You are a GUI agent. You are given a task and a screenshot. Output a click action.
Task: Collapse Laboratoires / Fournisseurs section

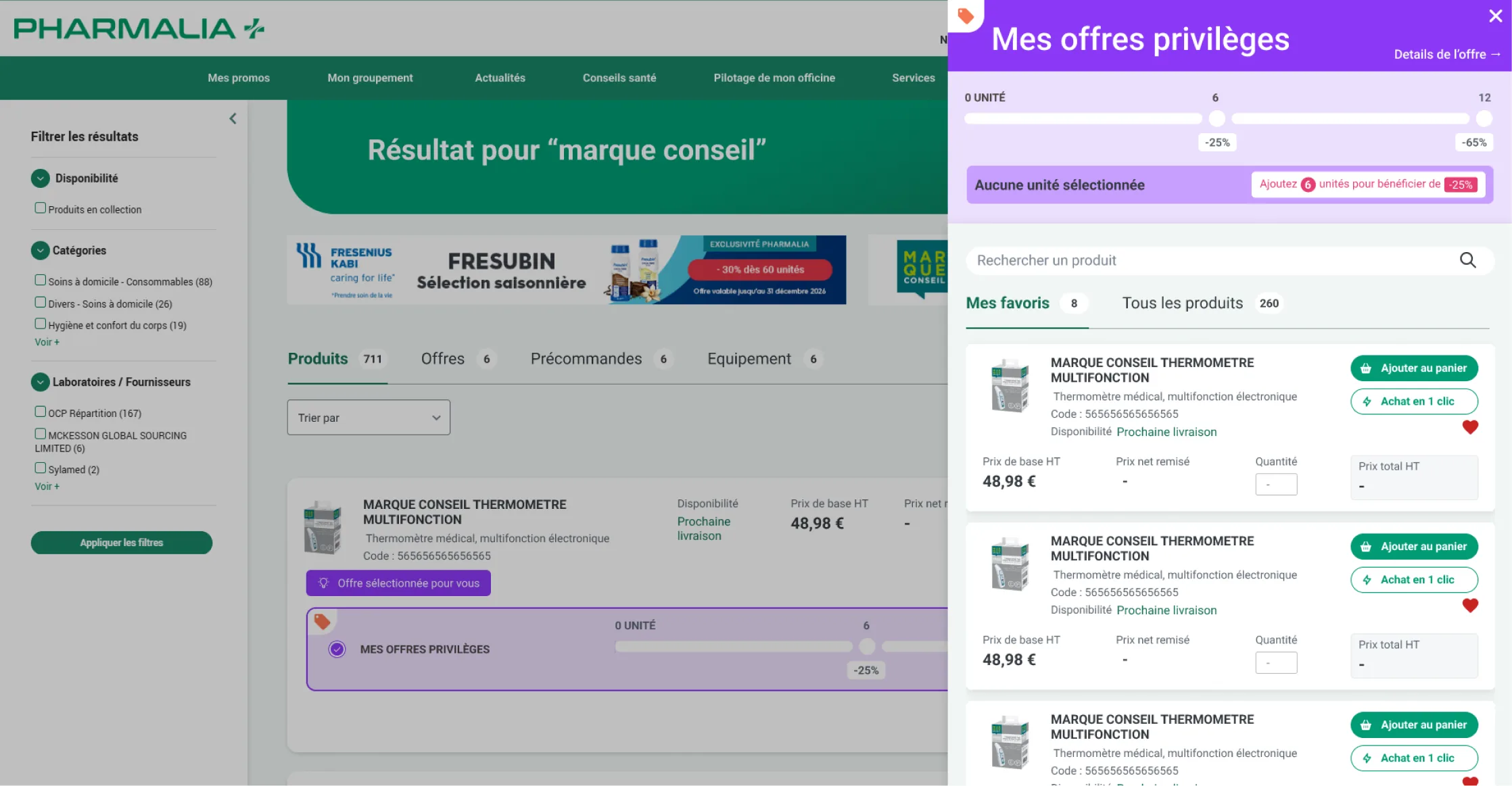(x=41, y=383)
